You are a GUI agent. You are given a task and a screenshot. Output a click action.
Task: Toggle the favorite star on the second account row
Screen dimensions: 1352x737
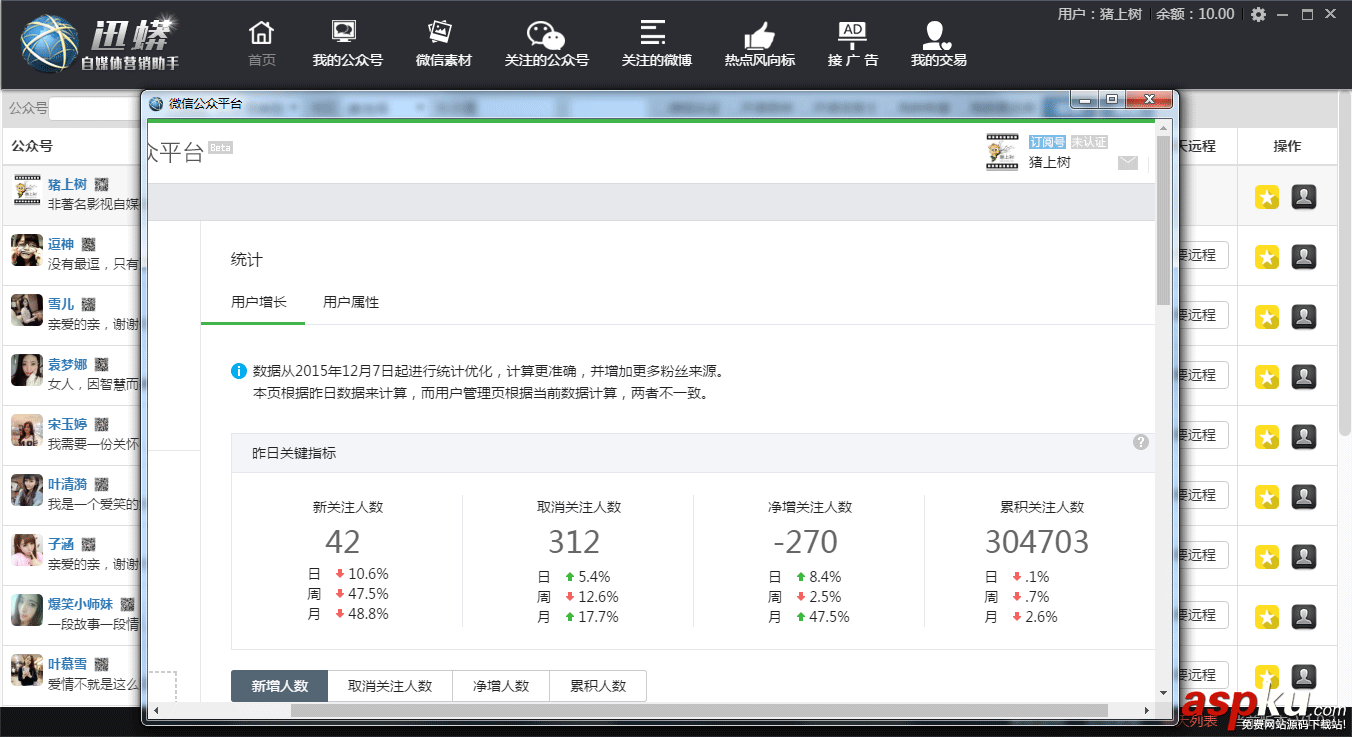(x=1266, y=256)
